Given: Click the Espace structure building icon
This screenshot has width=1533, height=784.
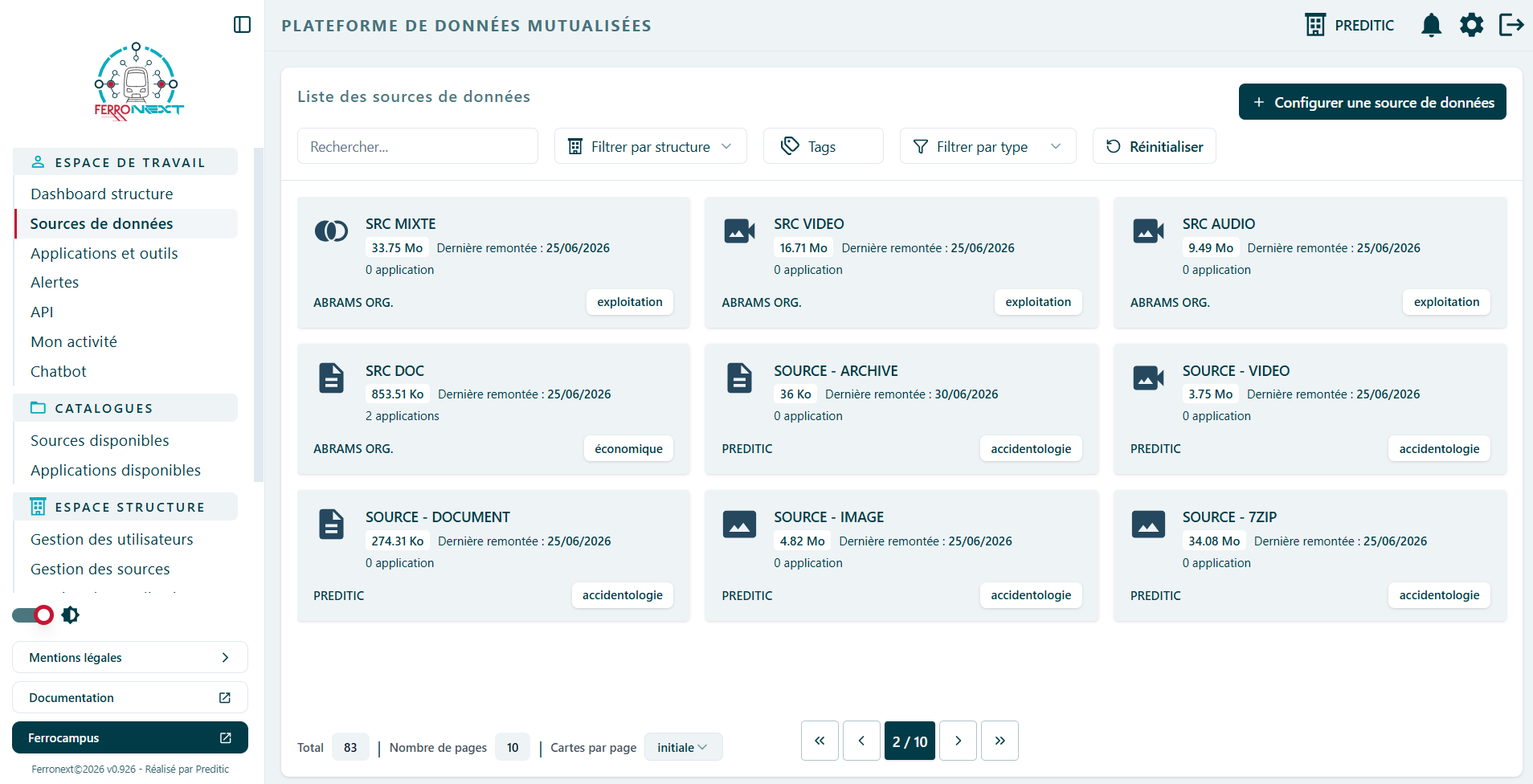Looking at the screenshot, I should coord(38,506).
